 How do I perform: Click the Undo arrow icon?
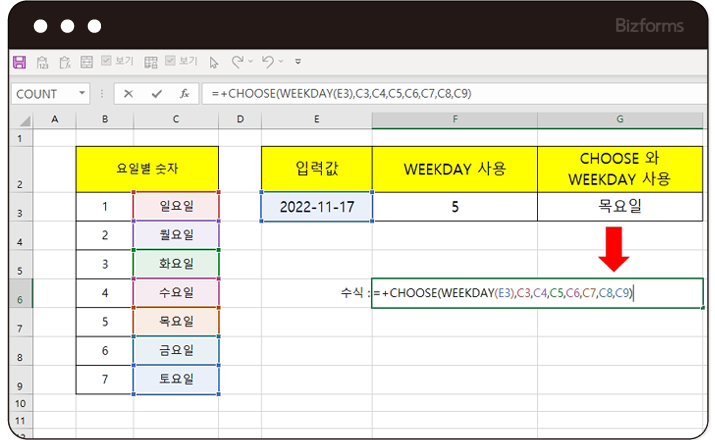click(268, 62)
